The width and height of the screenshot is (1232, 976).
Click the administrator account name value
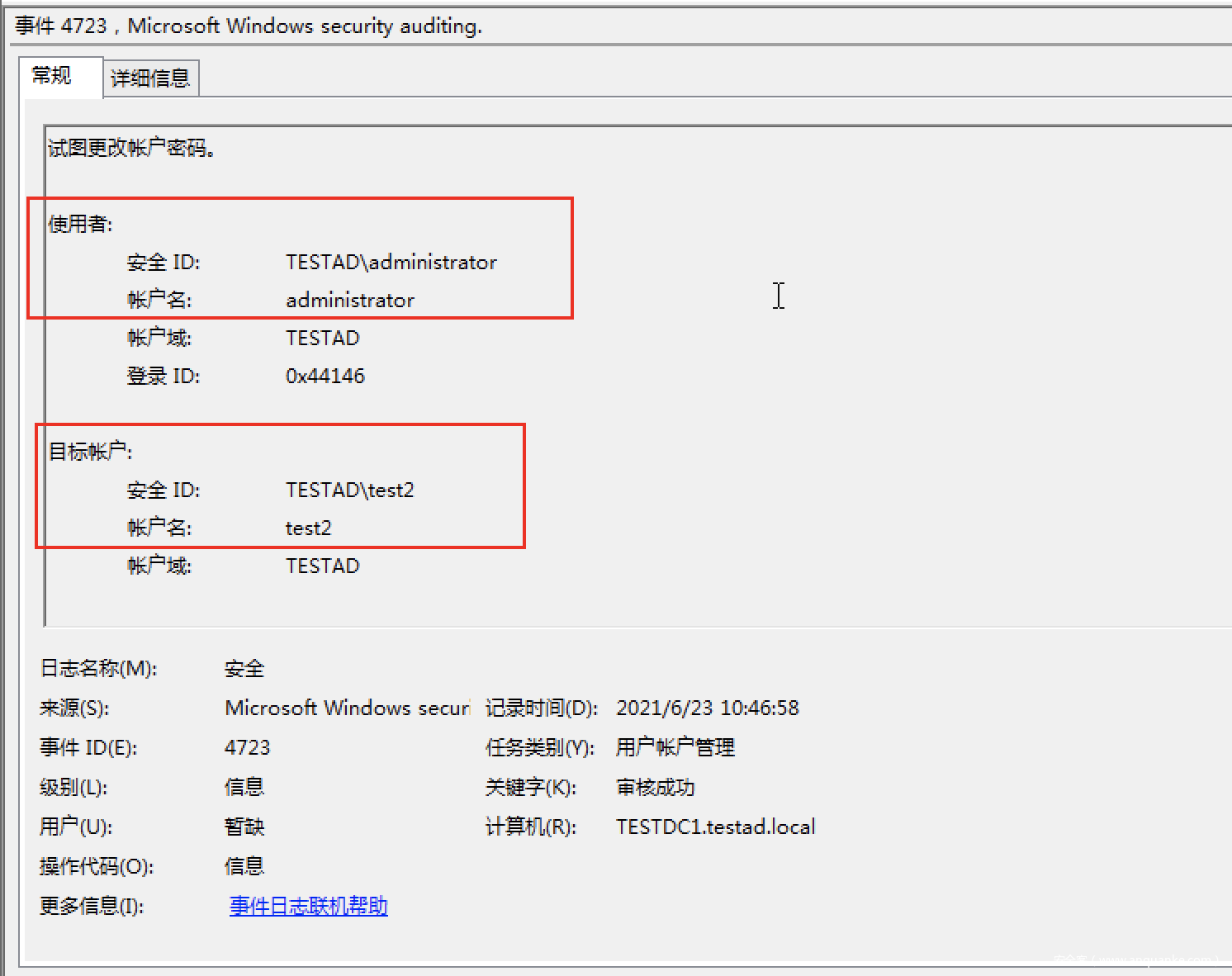[350, 300]
